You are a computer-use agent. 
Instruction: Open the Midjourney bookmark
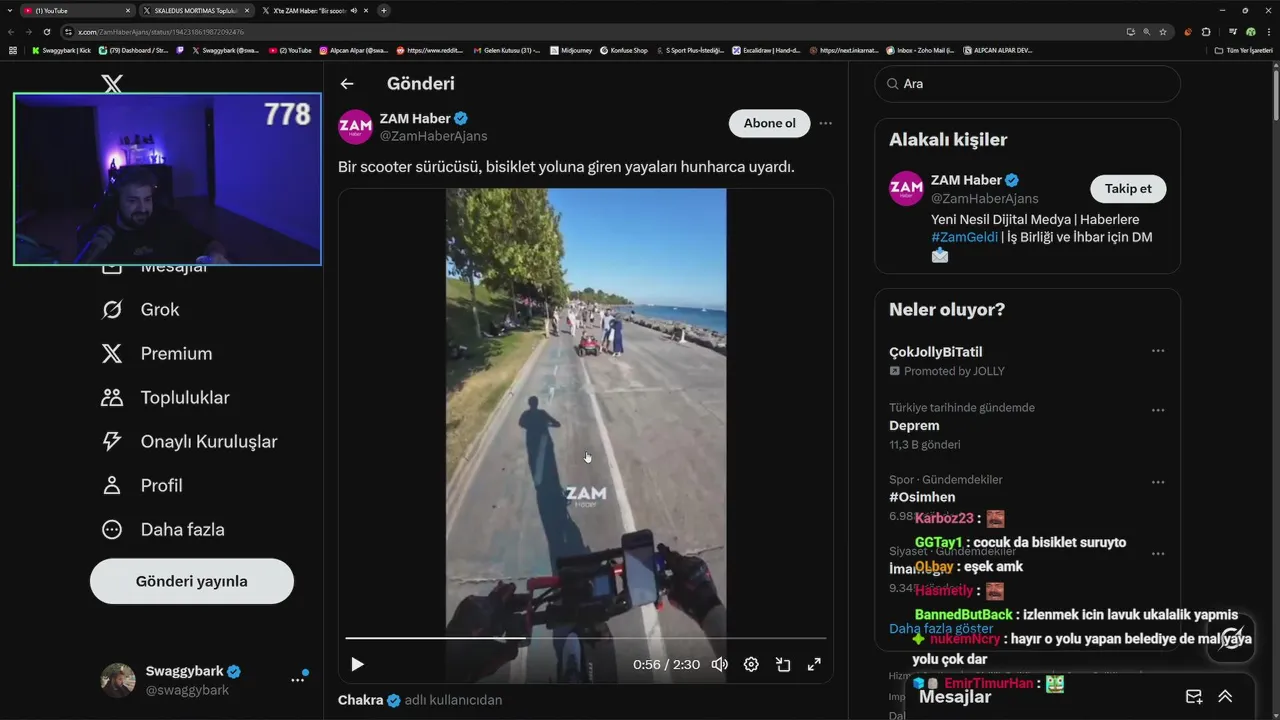pyautogui.click(x=571, y=50)
